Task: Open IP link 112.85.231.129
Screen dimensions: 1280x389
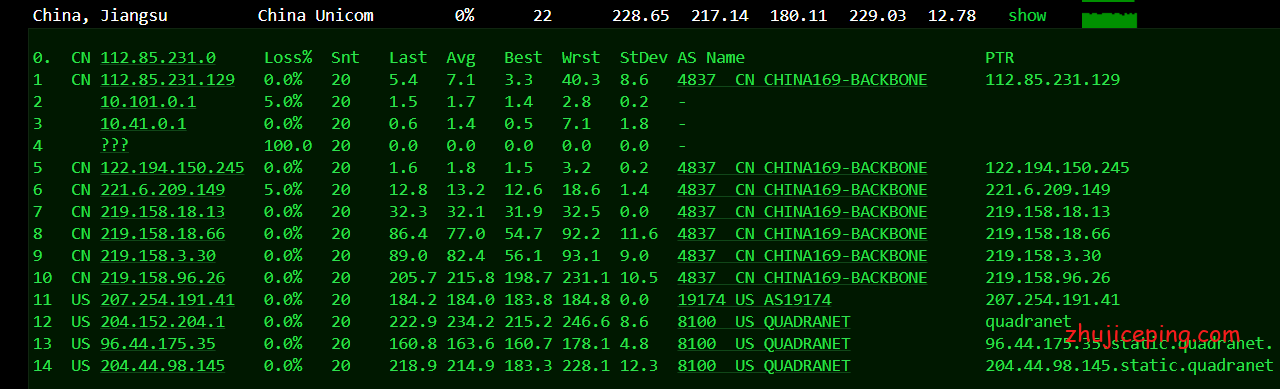Action: click(x=167, y=80)
